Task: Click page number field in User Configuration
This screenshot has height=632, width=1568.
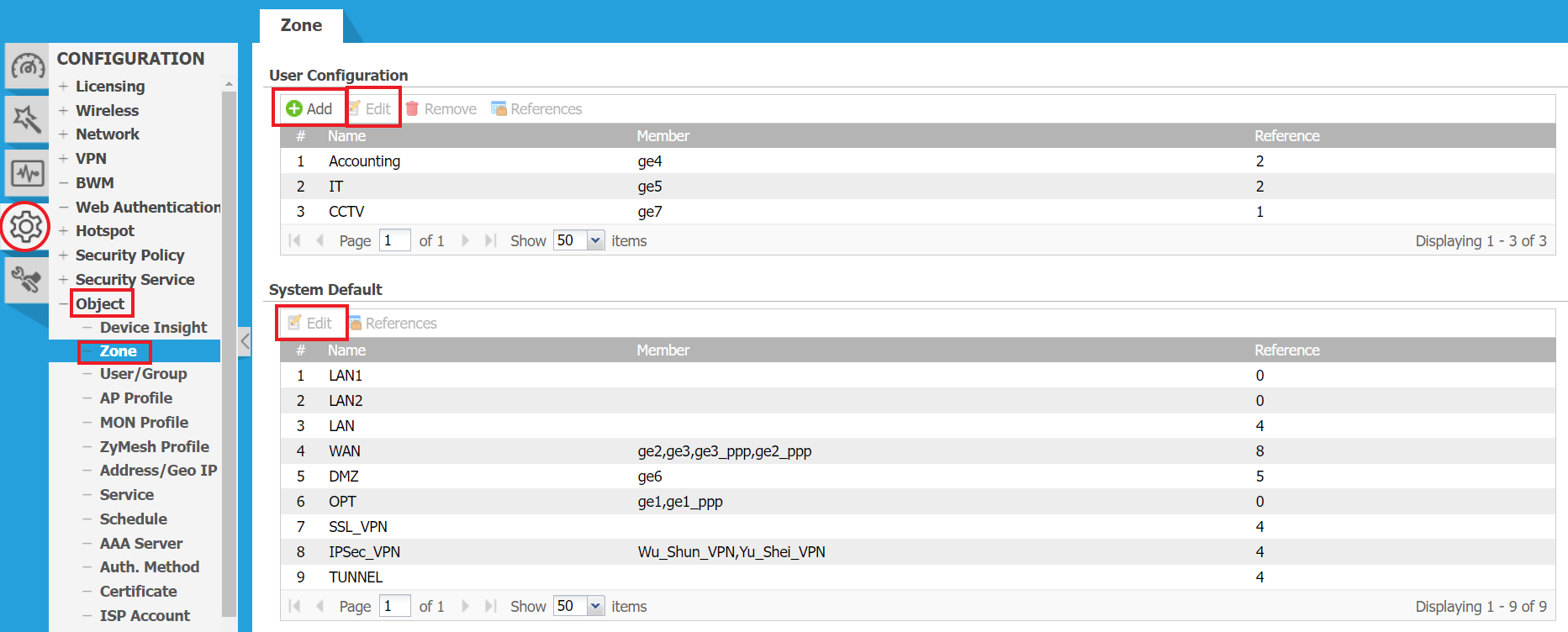Action: pos(395,240)
